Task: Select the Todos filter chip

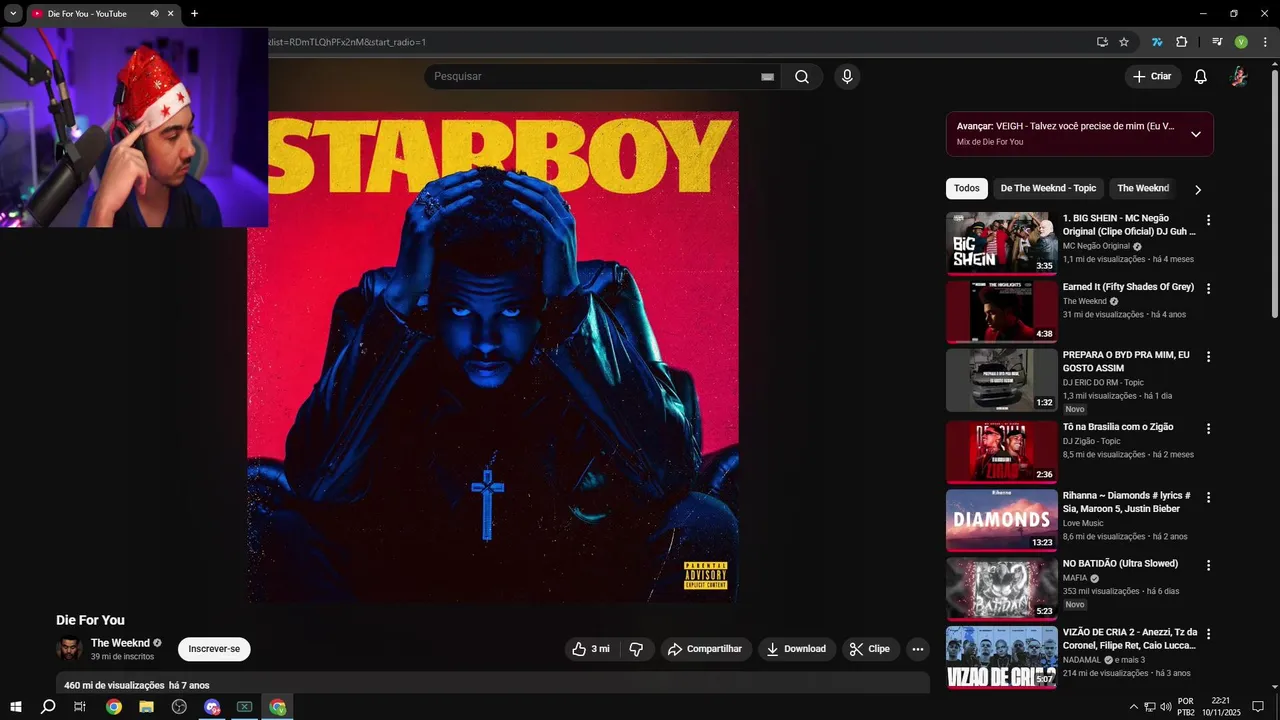Action: pyautogui.click(x=967, y=188)
